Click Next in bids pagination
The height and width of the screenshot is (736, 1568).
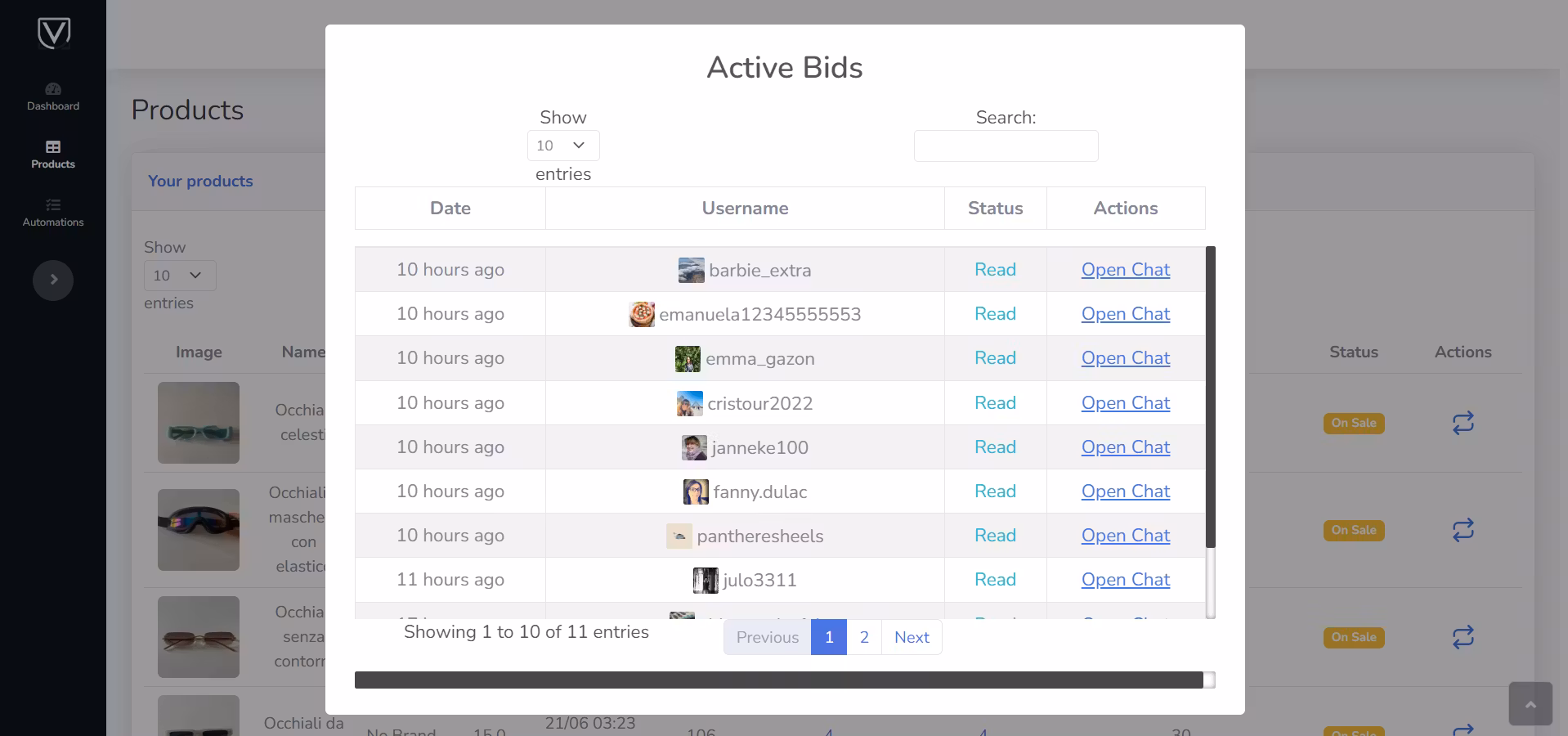[912, 637]
